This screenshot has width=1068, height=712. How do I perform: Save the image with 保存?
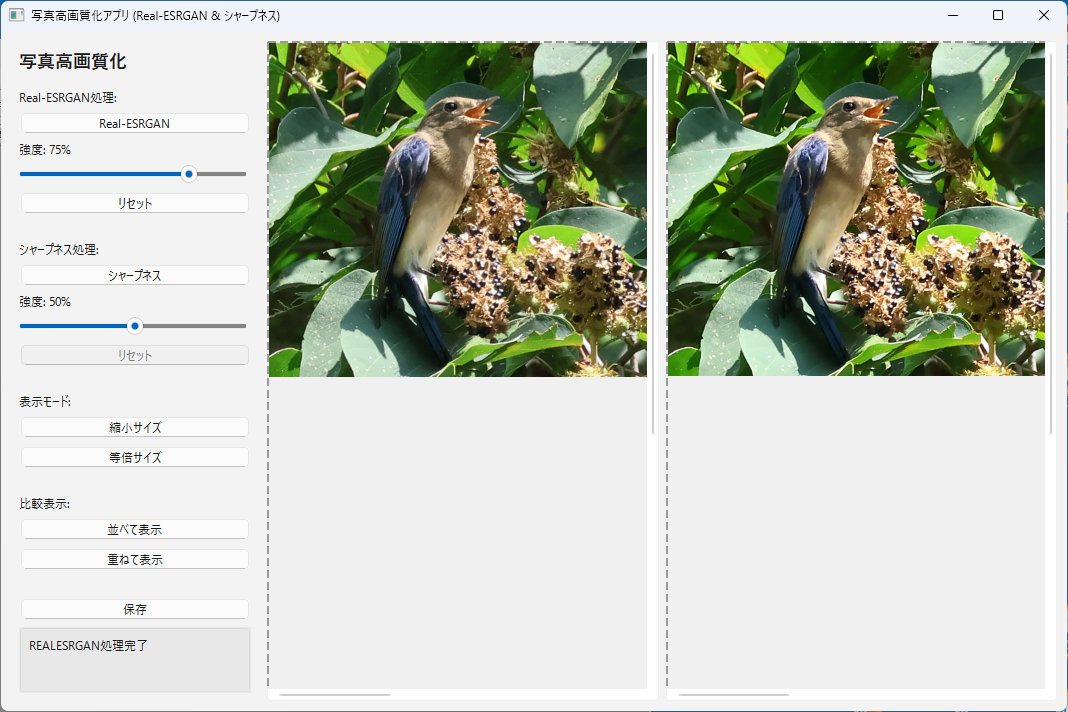click(x=134, y=609)
